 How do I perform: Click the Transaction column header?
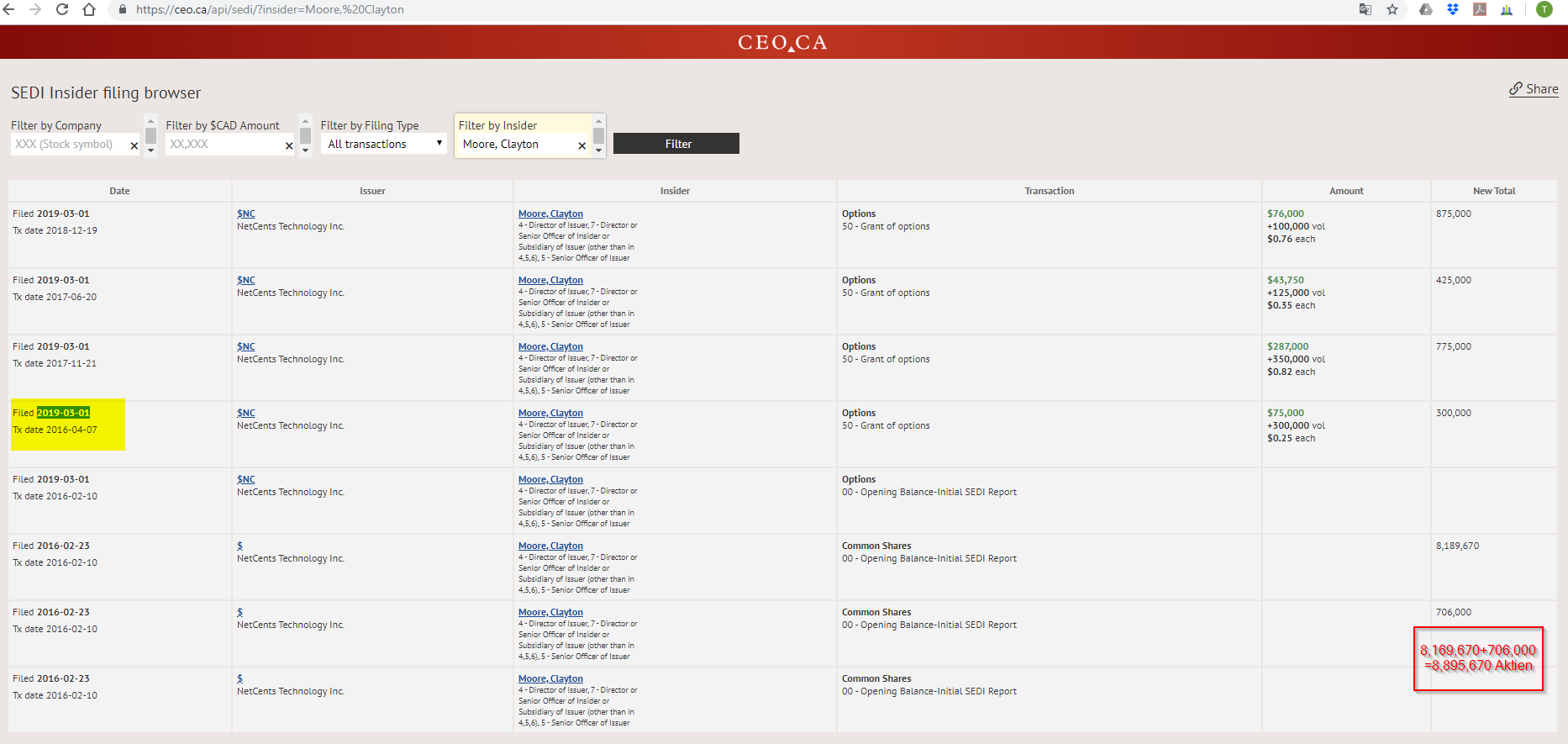1050,191
